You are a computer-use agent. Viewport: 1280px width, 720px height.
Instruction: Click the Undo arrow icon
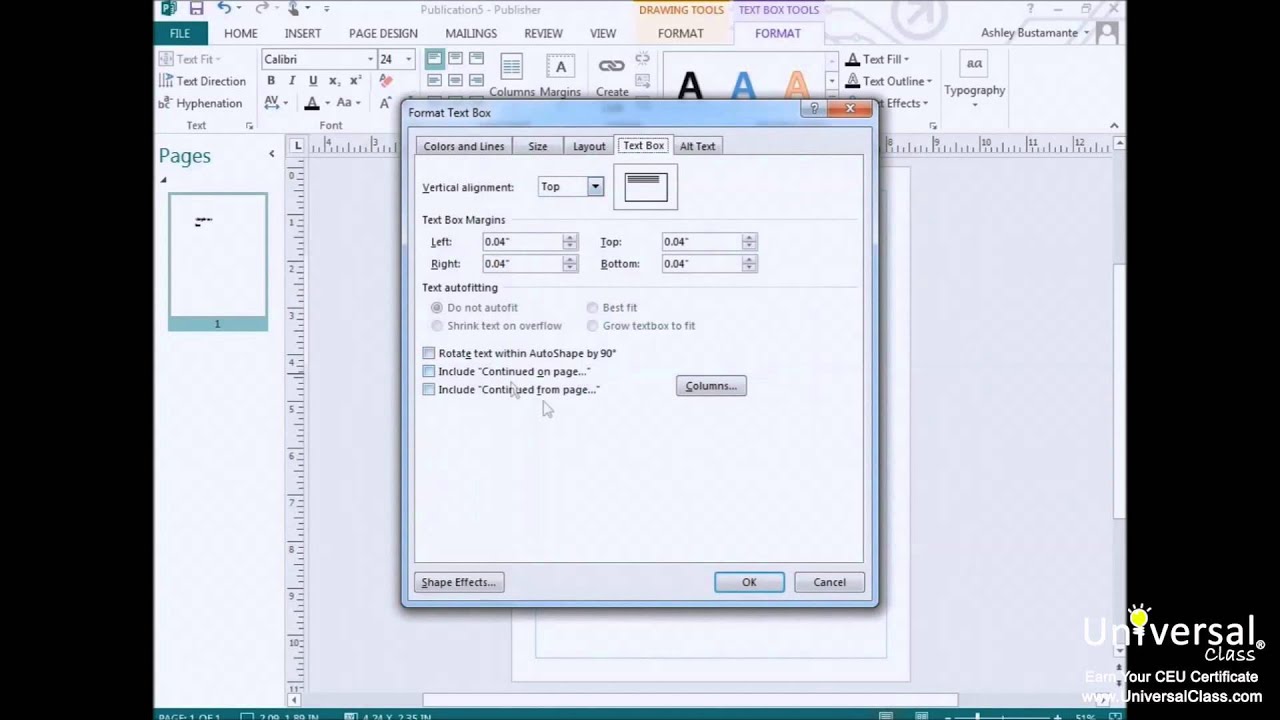pyautogui.click(x=224, y=9)
